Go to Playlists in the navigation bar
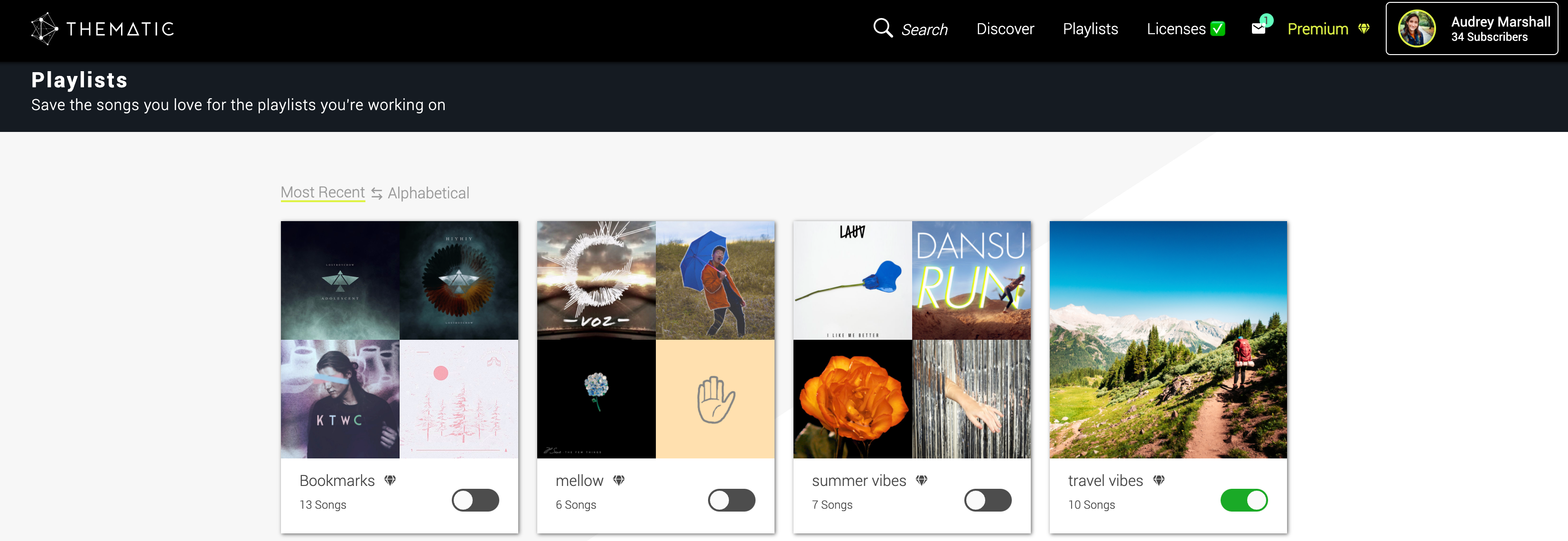The width and height of the screenshot is (1568, 541). point(1090,28)
